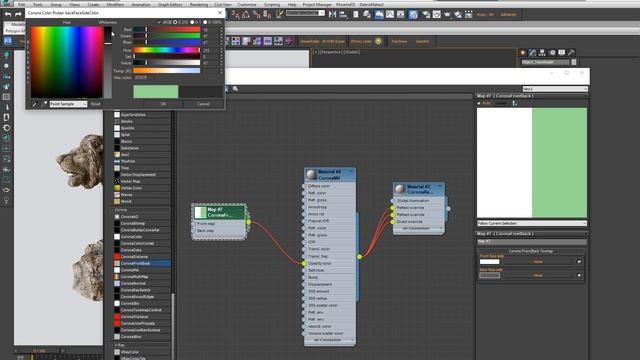This screenshot has height=360, width=640.
Task: Click the Front face side None map button
Action: [x=538, y=262]
